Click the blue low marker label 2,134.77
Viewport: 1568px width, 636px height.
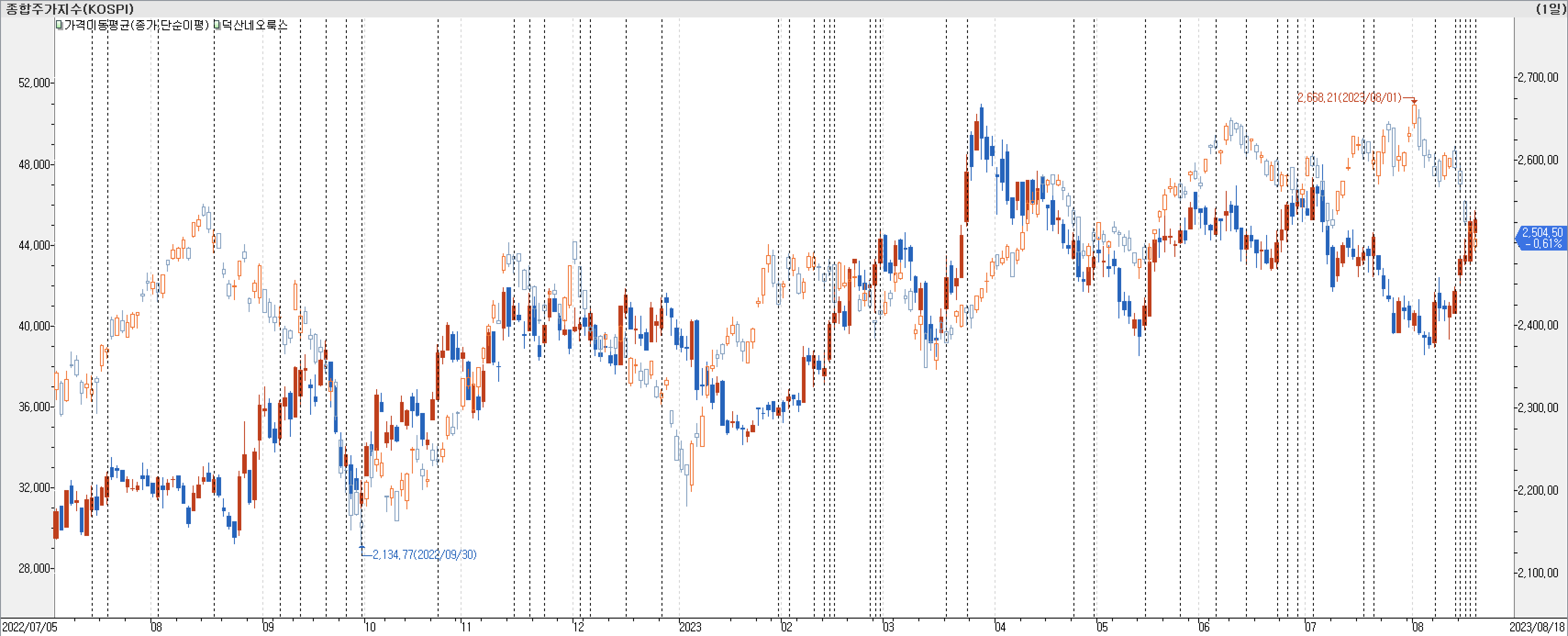[x=424, y=554]
